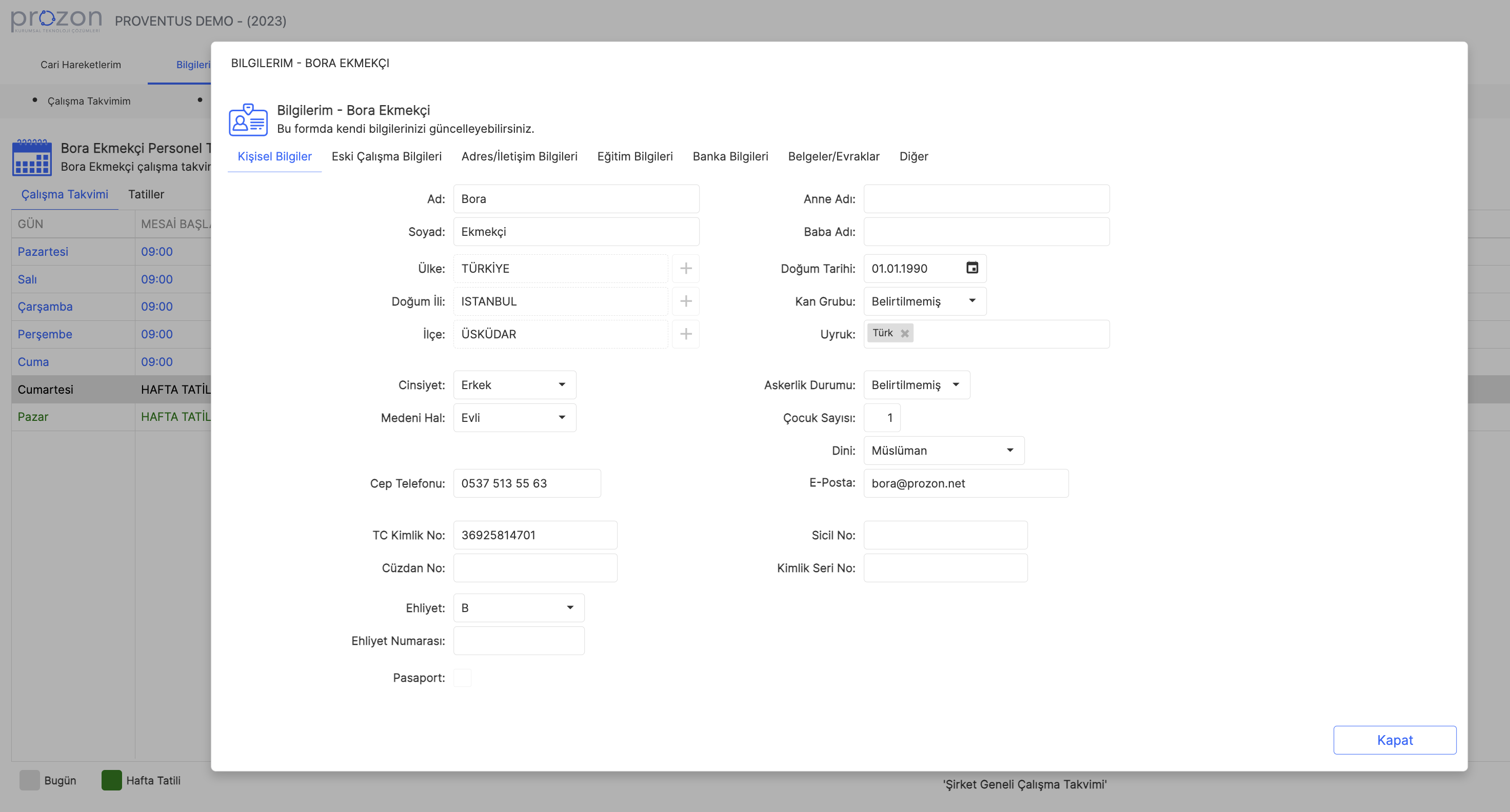Open the Ülke combo box
Screen dimensions: 1510x812
(x=561, y=268)
